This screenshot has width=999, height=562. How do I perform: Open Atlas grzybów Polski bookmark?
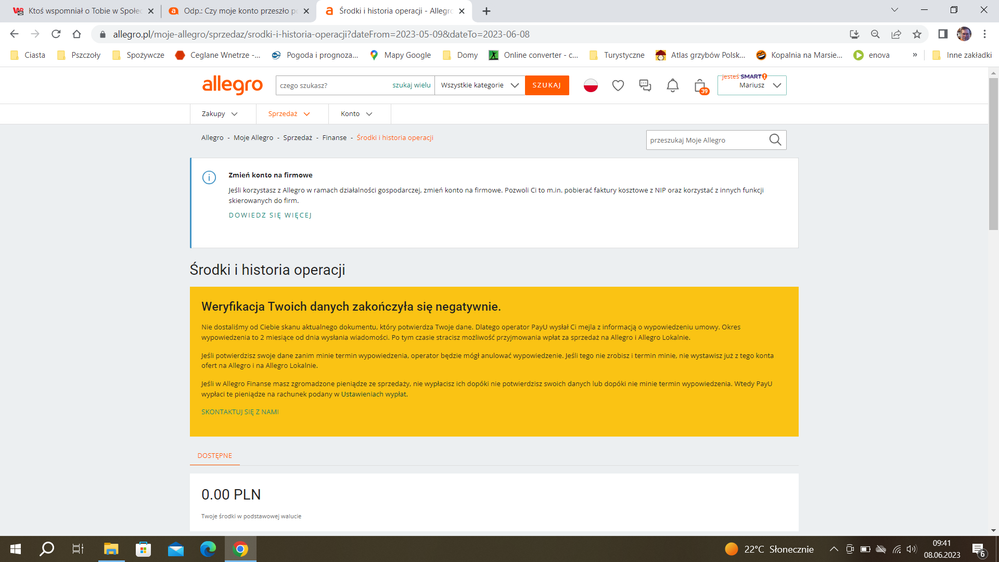tap(700, 55)
